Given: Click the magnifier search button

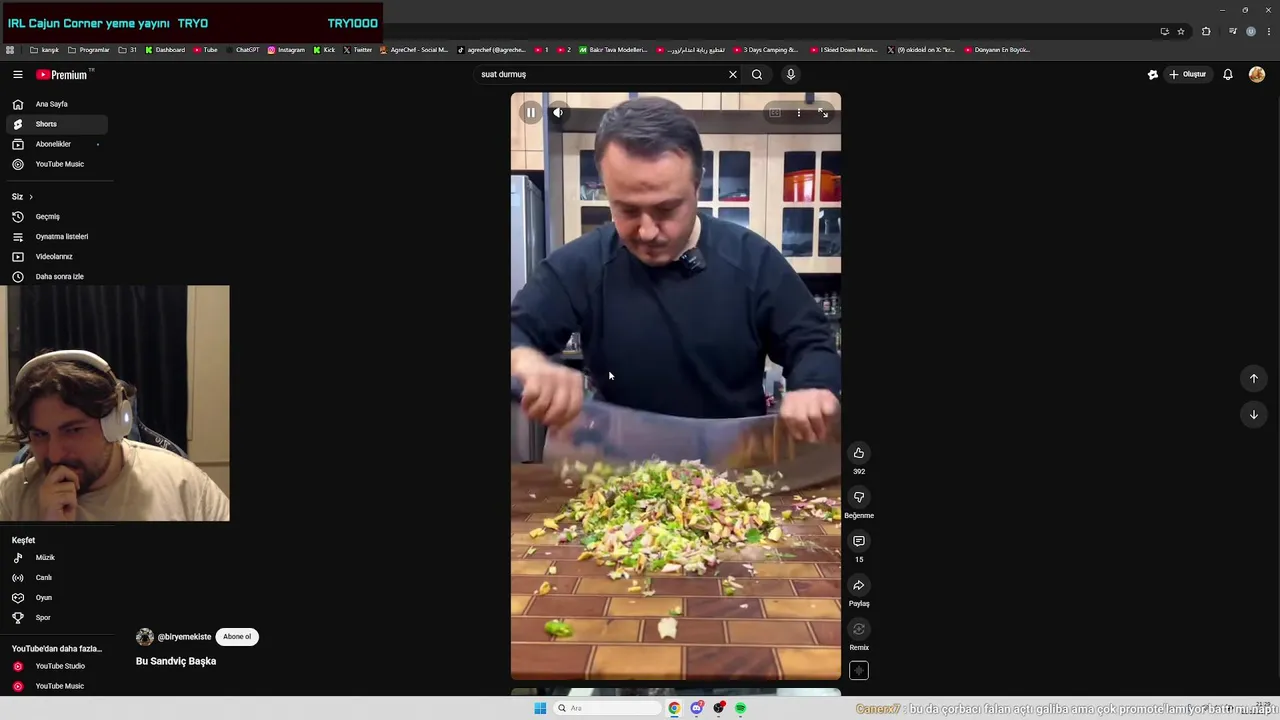Looking at the screenshot, I should 757,74.
